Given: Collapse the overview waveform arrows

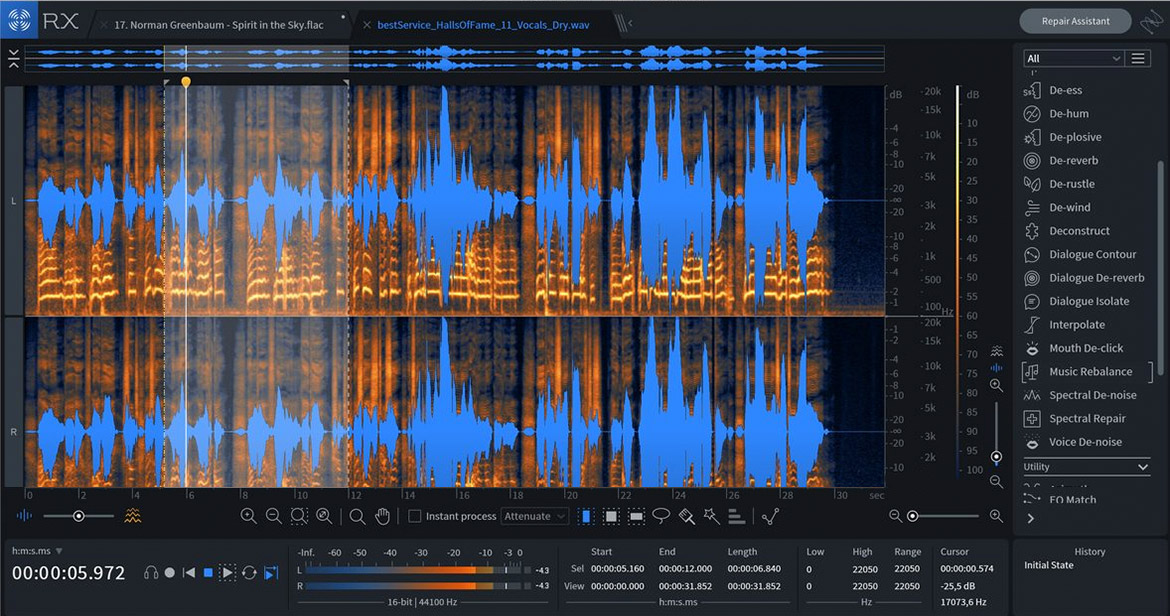Looking at the screenshot, I should [13, 59].
